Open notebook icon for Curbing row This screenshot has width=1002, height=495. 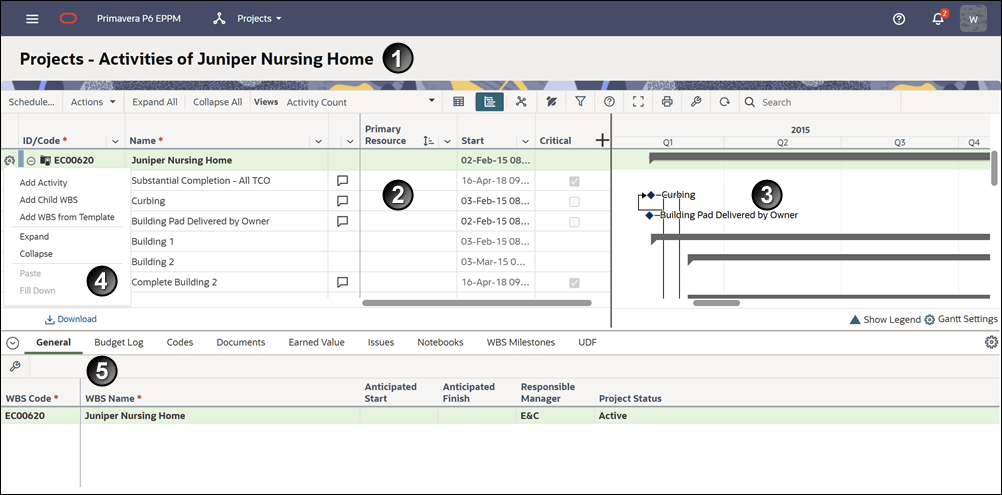(x=343, y=201)
